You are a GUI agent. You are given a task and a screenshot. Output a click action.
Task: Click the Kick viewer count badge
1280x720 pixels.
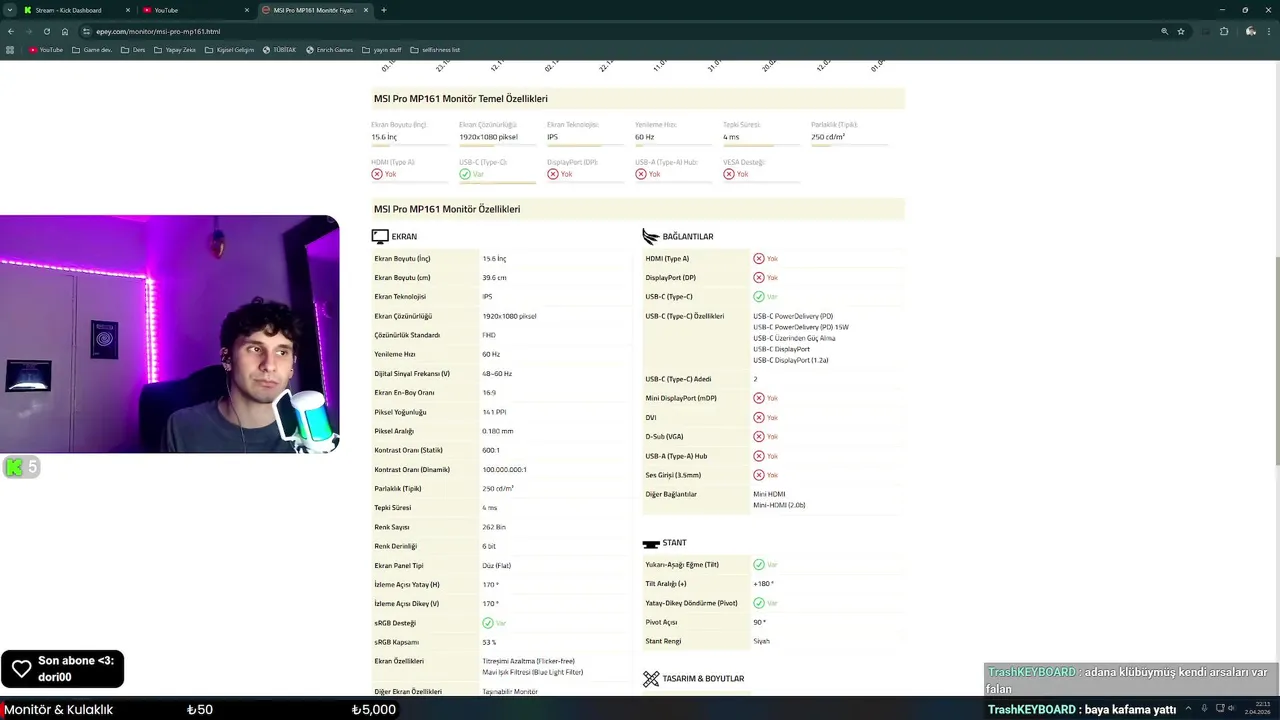click(21, 467)
